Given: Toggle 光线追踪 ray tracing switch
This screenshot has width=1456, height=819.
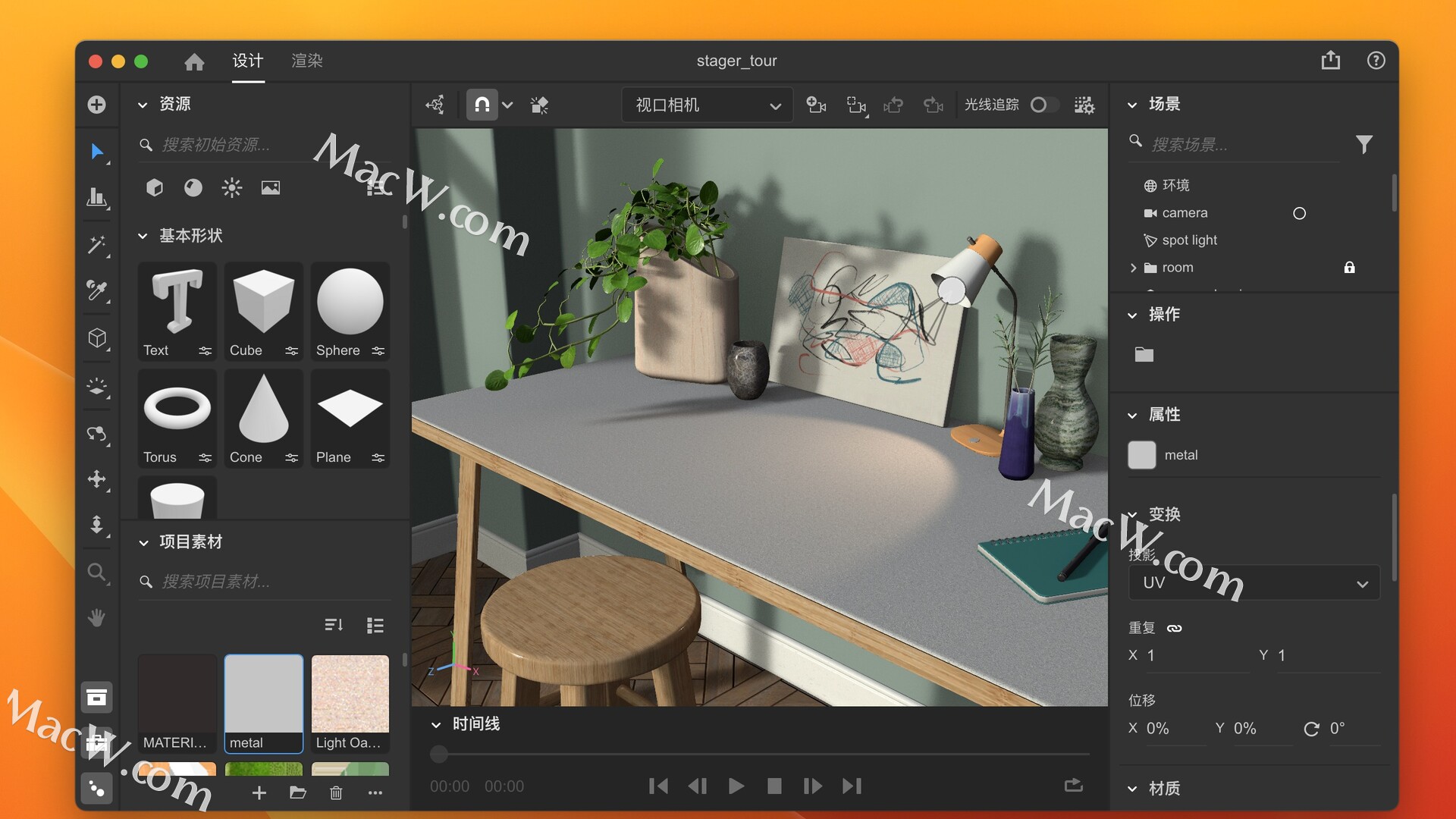Looking at the screenshot, I should (x=1043, y=105).
